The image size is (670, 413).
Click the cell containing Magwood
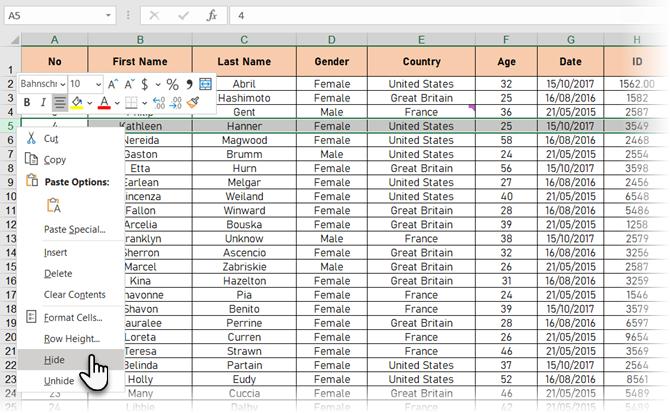[244, 140]
